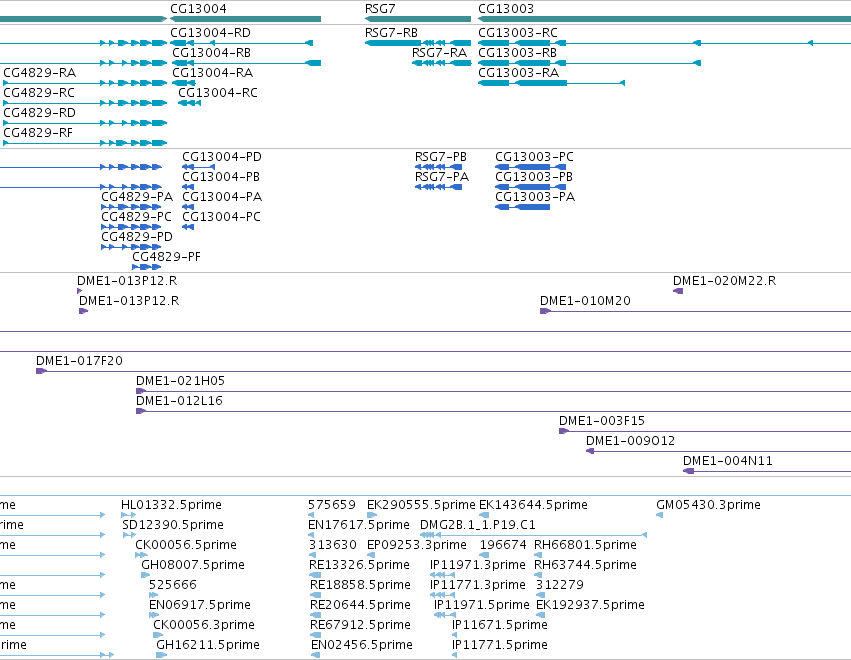Select the CG13003-PC protein label
Viewport: 851px width, 660px height.
(535, 157)
